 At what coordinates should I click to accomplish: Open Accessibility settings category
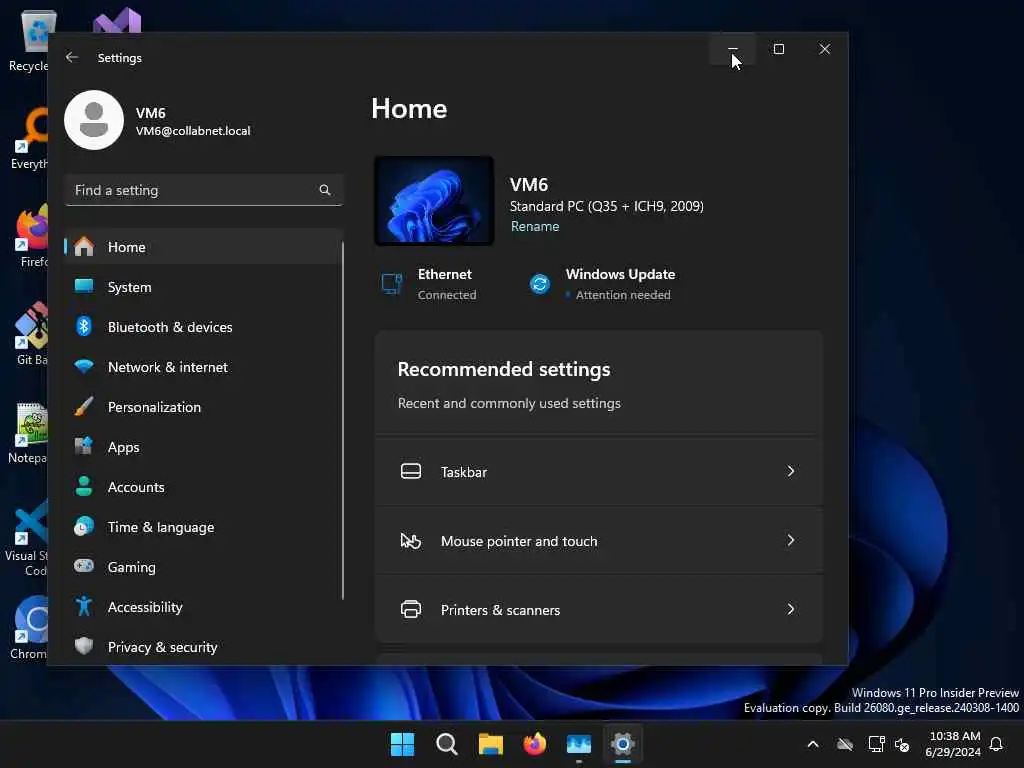click(203, 607)
